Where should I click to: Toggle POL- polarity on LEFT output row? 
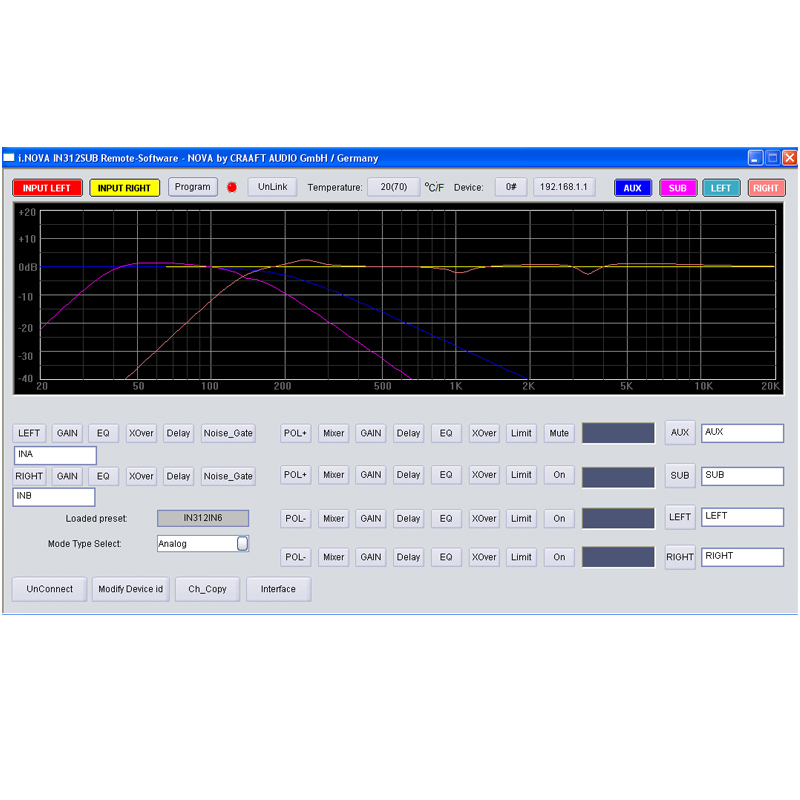click(295, 519)
